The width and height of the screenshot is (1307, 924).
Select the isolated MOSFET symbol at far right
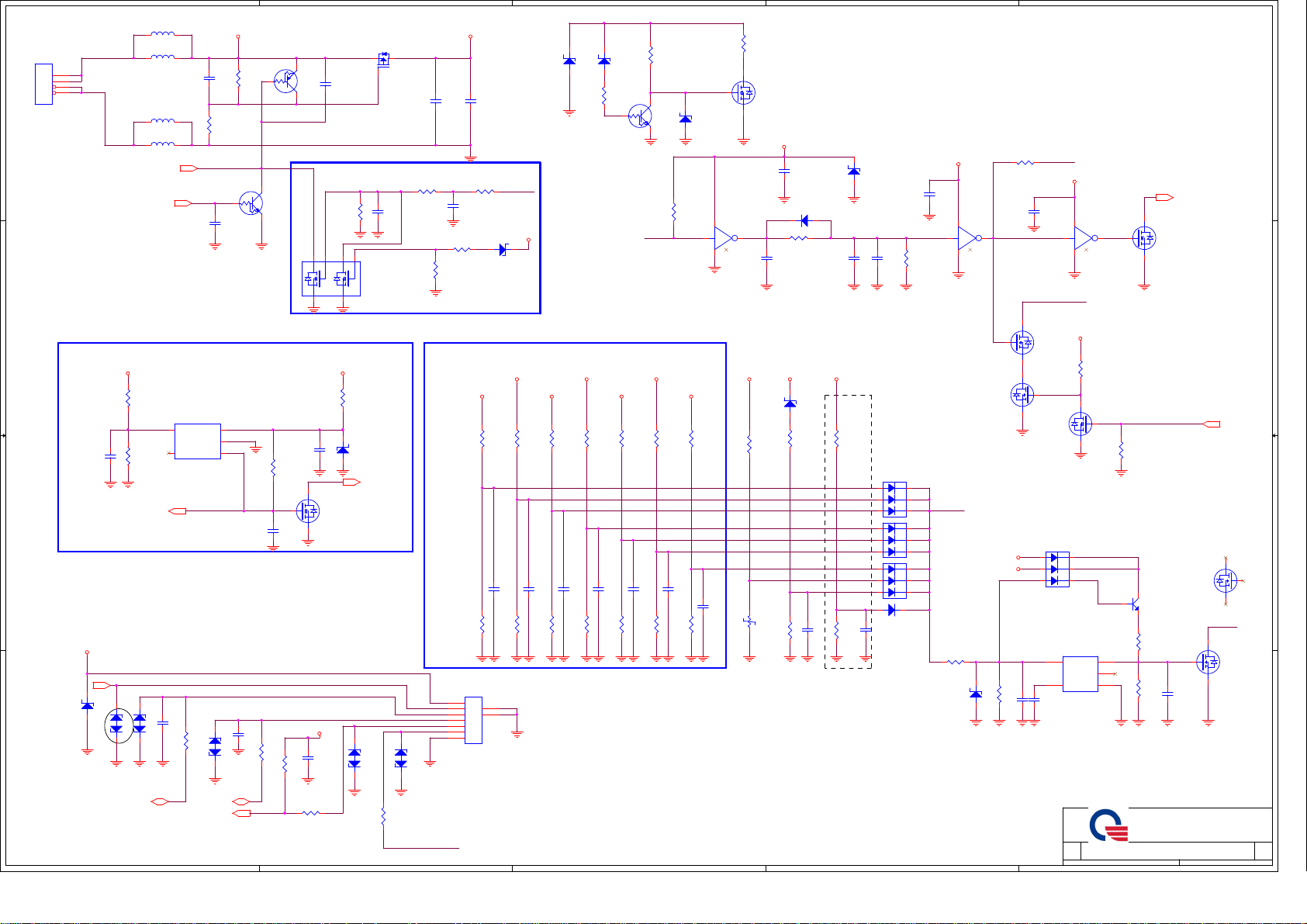click(x=1225, y=580)
